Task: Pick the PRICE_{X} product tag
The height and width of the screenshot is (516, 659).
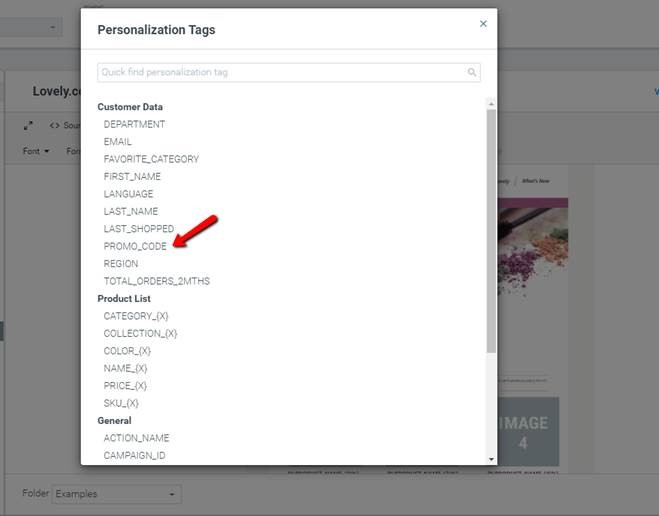Action: point(125,386)
